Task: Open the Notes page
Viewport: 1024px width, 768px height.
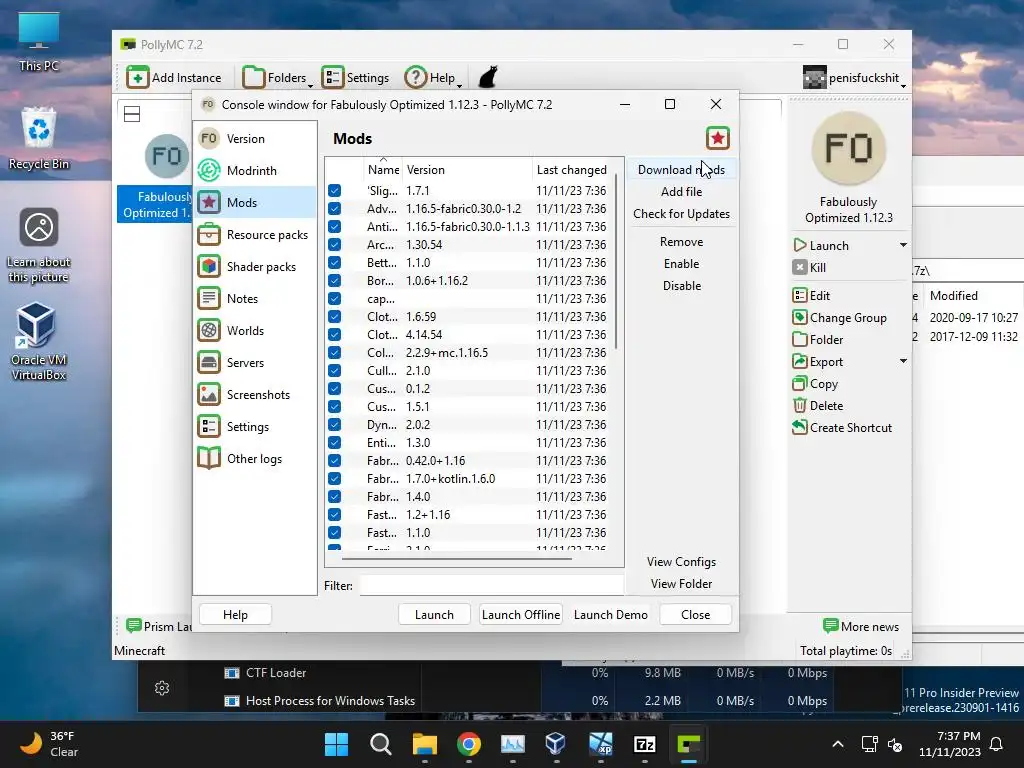Action: 255,298
